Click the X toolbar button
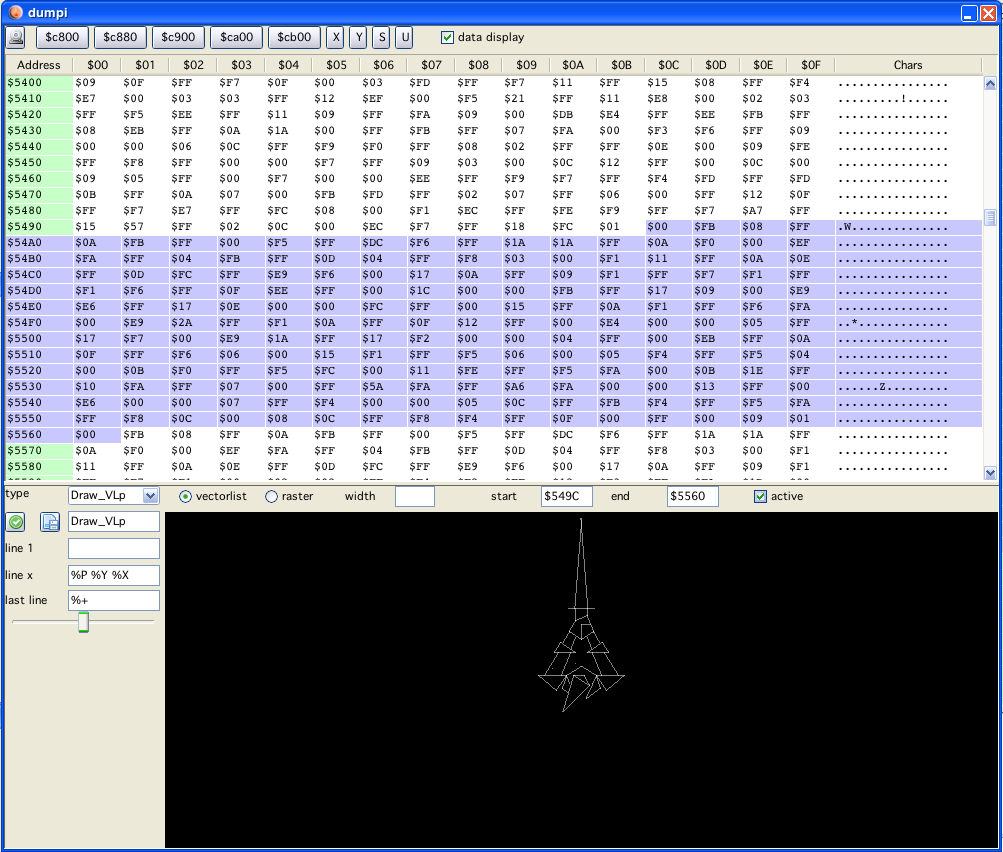The height and width of the screenshot is (852, 1003). click(336, 37)
